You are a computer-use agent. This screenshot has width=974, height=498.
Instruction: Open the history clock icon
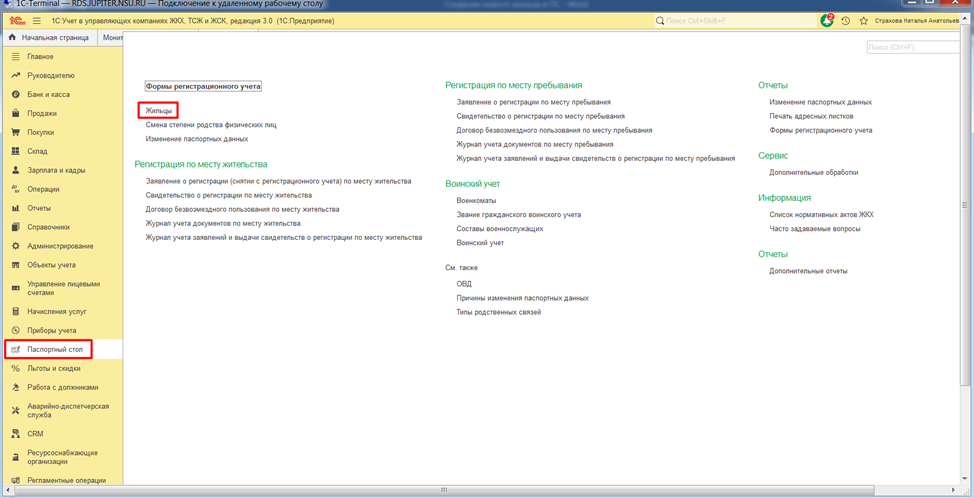click(846, 20)
